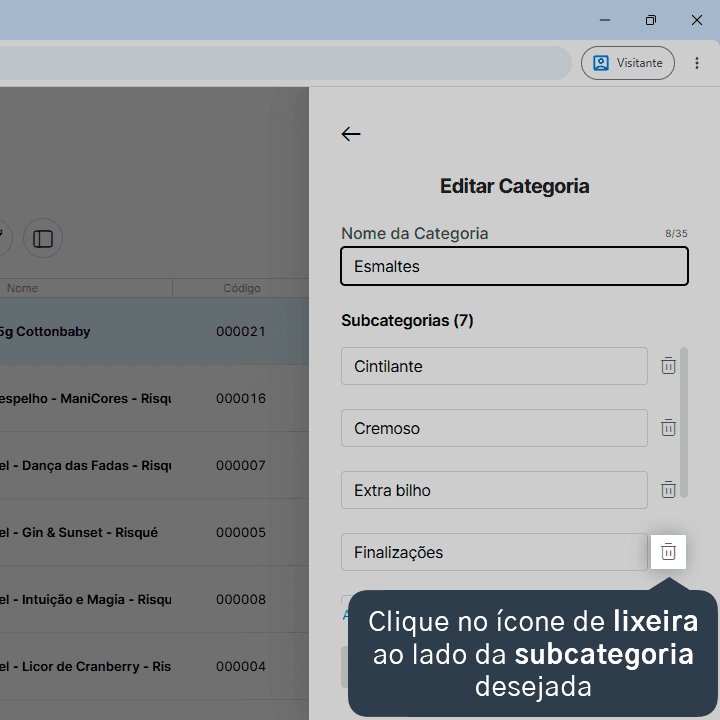Edit the Nome da Categoria field Esmaltes
The width and height of the screenshot is (720, 720).
click(x=514, y=266)
